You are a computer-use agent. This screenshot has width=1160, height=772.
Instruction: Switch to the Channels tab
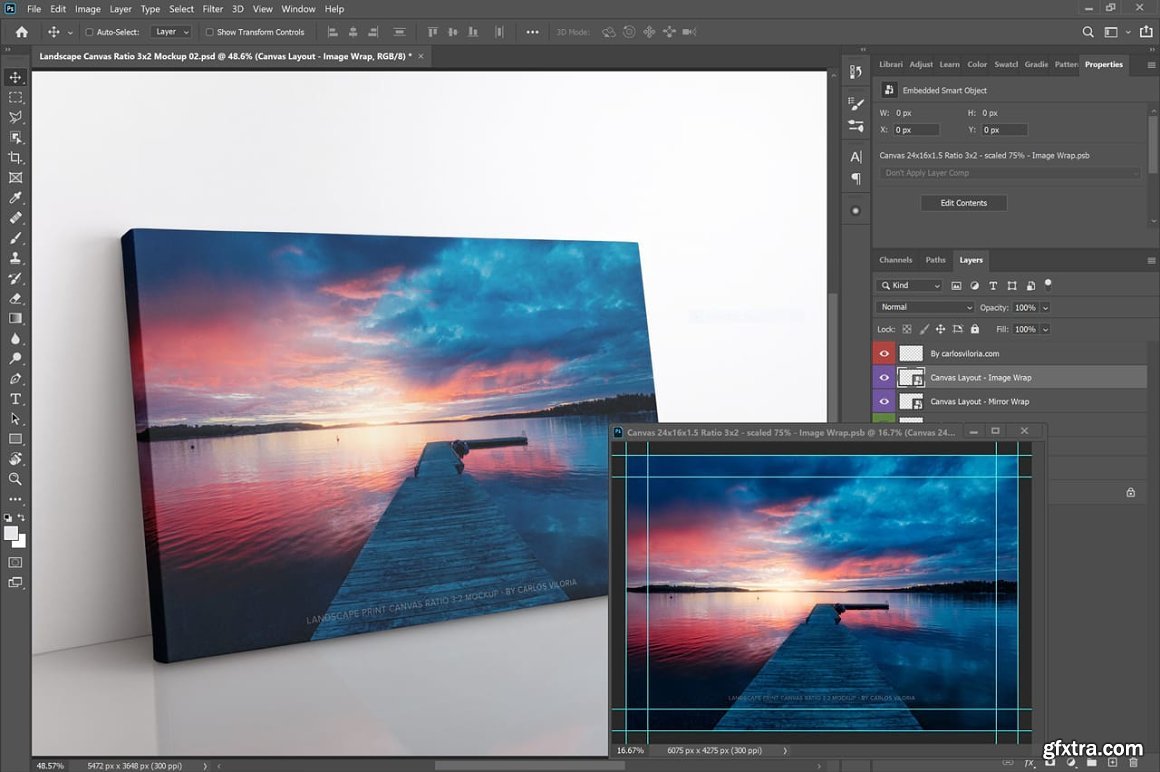(895, 260)
